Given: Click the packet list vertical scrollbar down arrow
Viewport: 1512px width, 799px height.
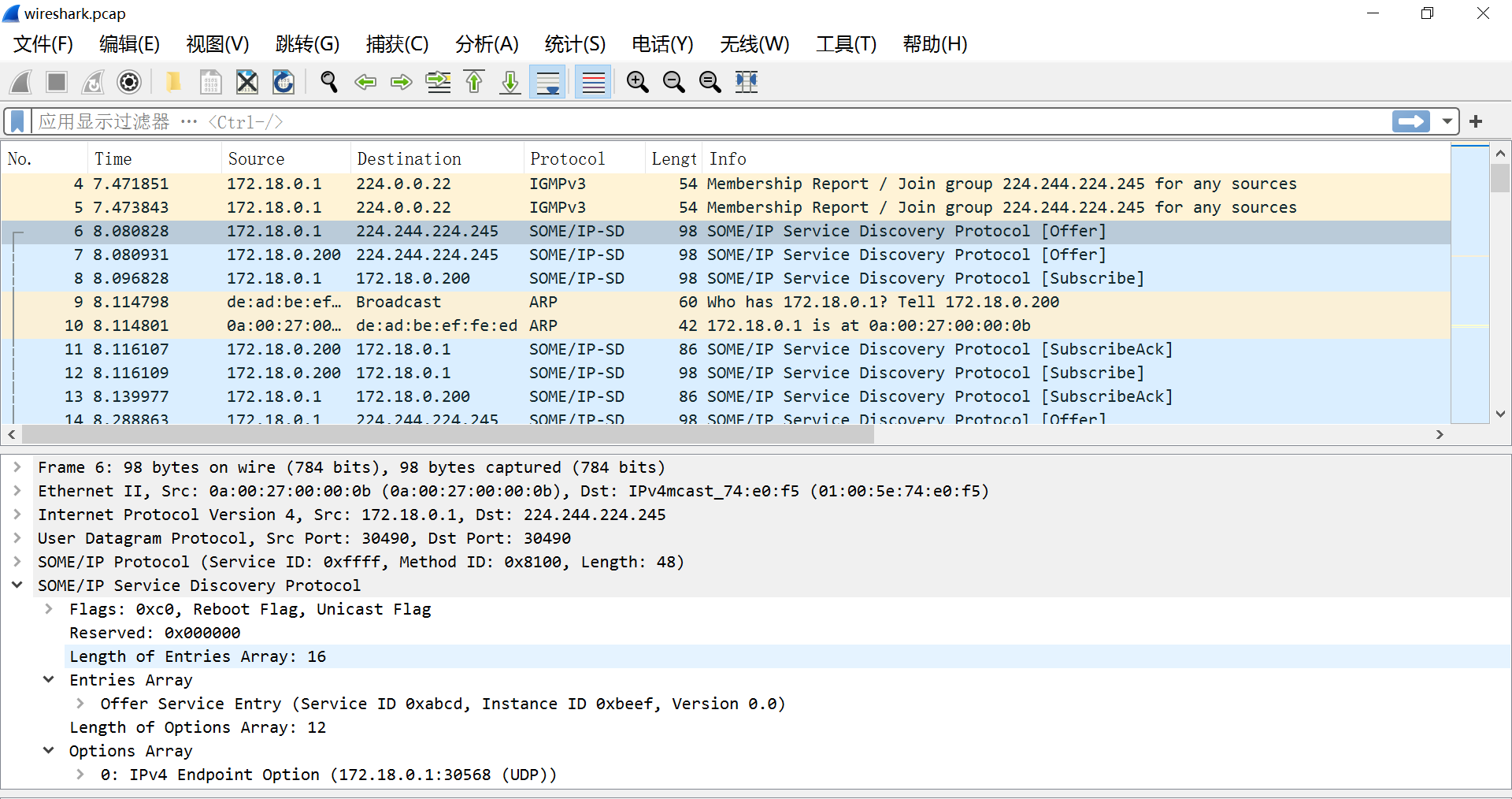Looking at the screenshot, I should [x=1500, y=414].
